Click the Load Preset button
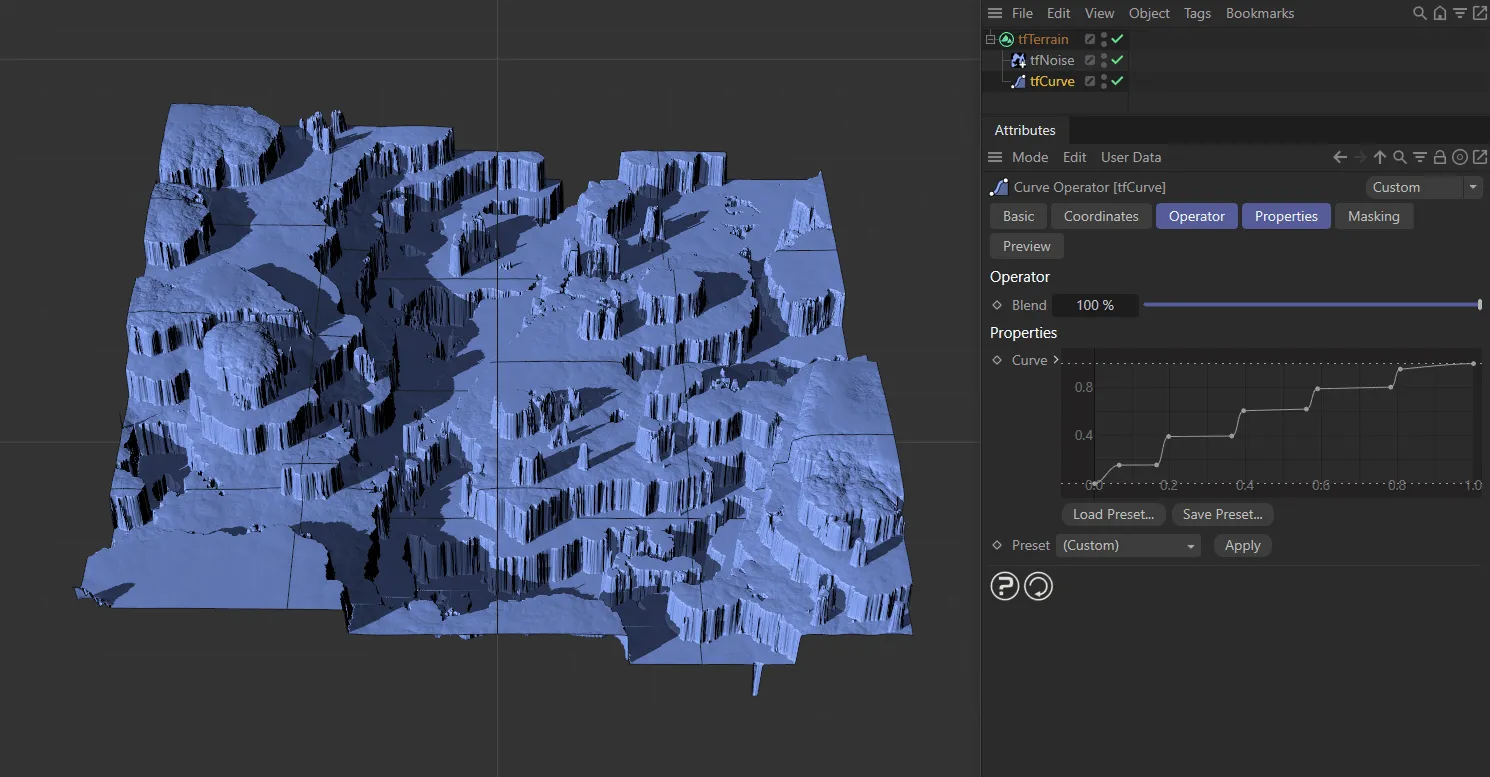The height and width of the screenshot is (777, 1490). [1113, 515]
